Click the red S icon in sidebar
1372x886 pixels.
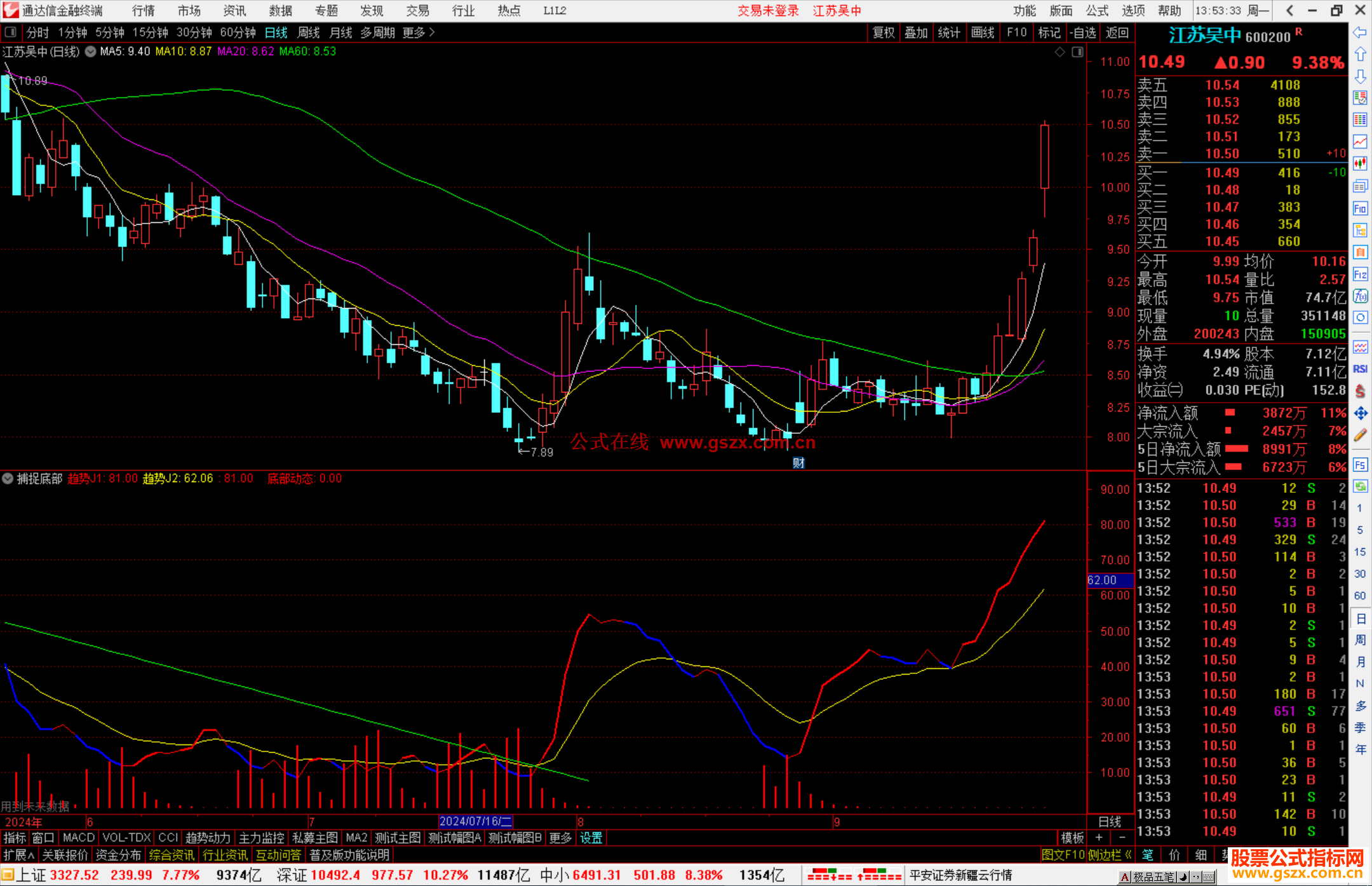(x=1360, y=391)
